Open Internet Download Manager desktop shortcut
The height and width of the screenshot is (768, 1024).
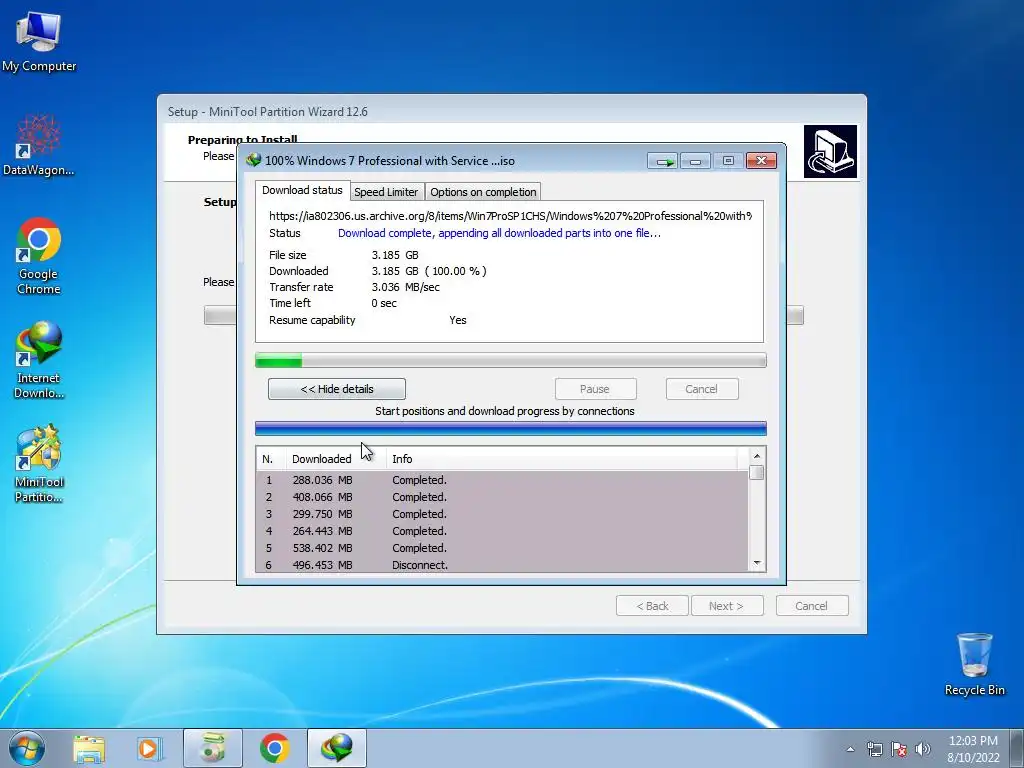39,359
